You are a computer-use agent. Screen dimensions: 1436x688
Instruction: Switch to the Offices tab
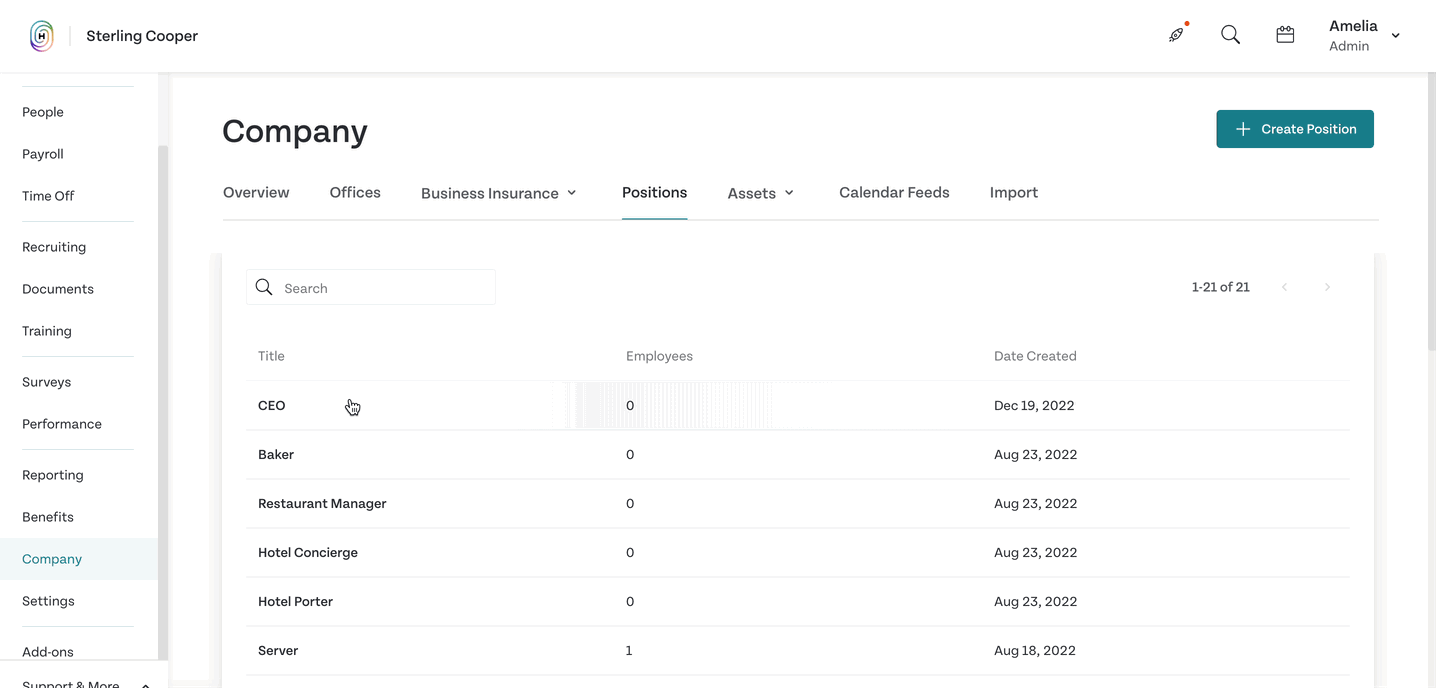tap(355, 192)
